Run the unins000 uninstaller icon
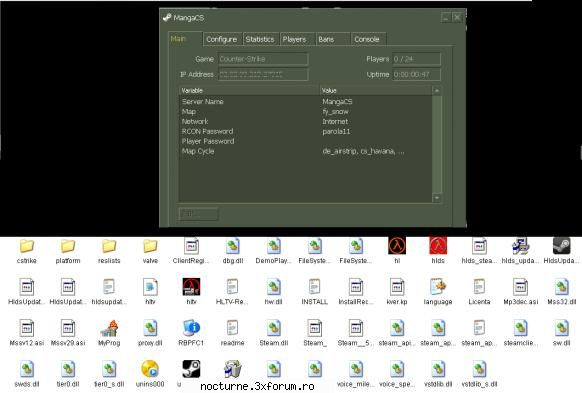The image size is (582, 393). click(150, 369)
